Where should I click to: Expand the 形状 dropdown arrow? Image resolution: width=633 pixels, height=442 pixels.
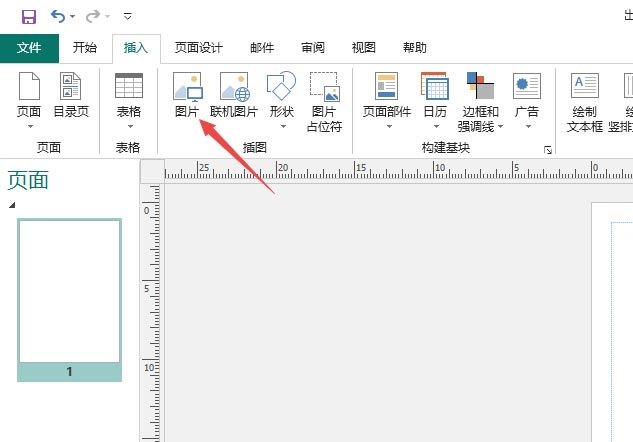pos(283,126)
